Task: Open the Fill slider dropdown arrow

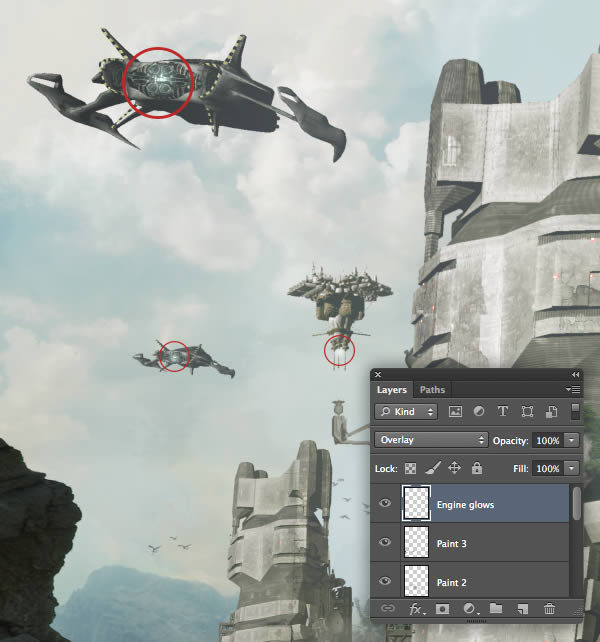Action: [x=572, y=468]
